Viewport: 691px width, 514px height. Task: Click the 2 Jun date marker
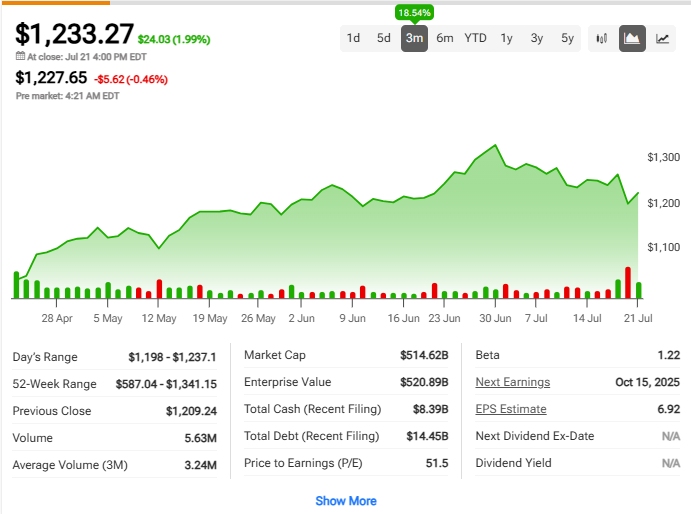tap(301, 318)
